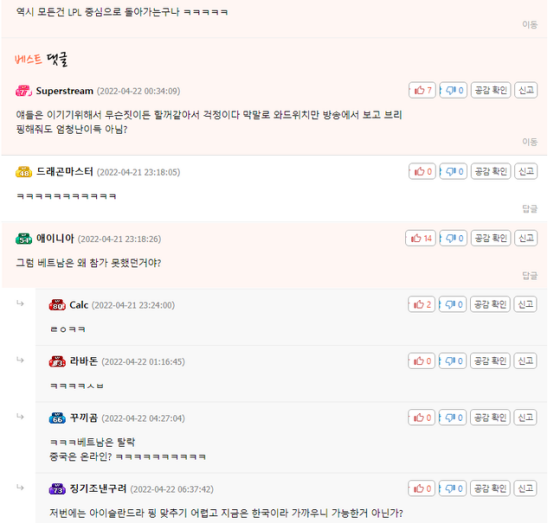Dislike 꾸끼곰's reply
The height and width of the screenshot is (524, 554).
pos(453,418)
